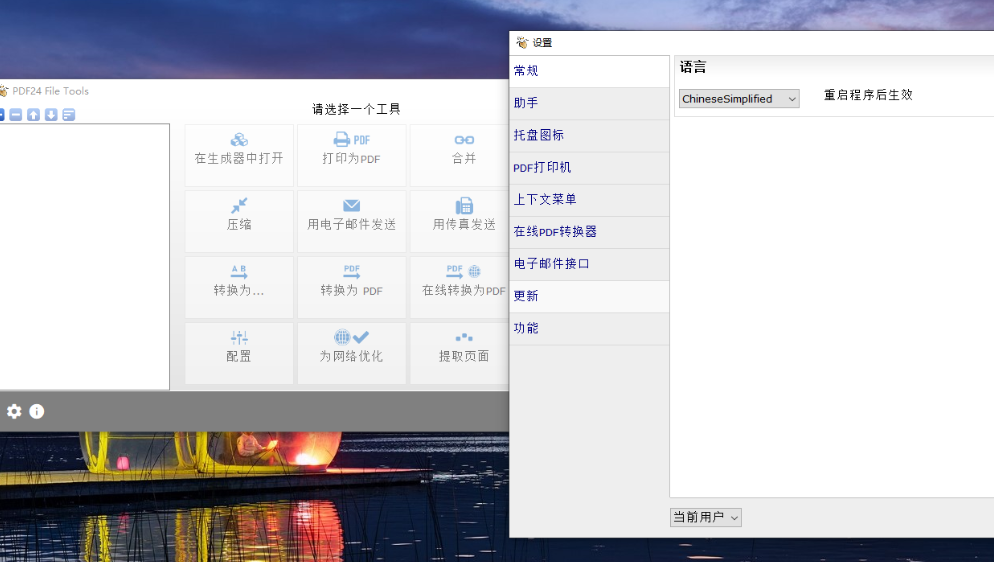The width and height of the screenshot is (994, 562).
Task: Click the 请选择一个工具 heading
Action: click(x=356, y=109)
